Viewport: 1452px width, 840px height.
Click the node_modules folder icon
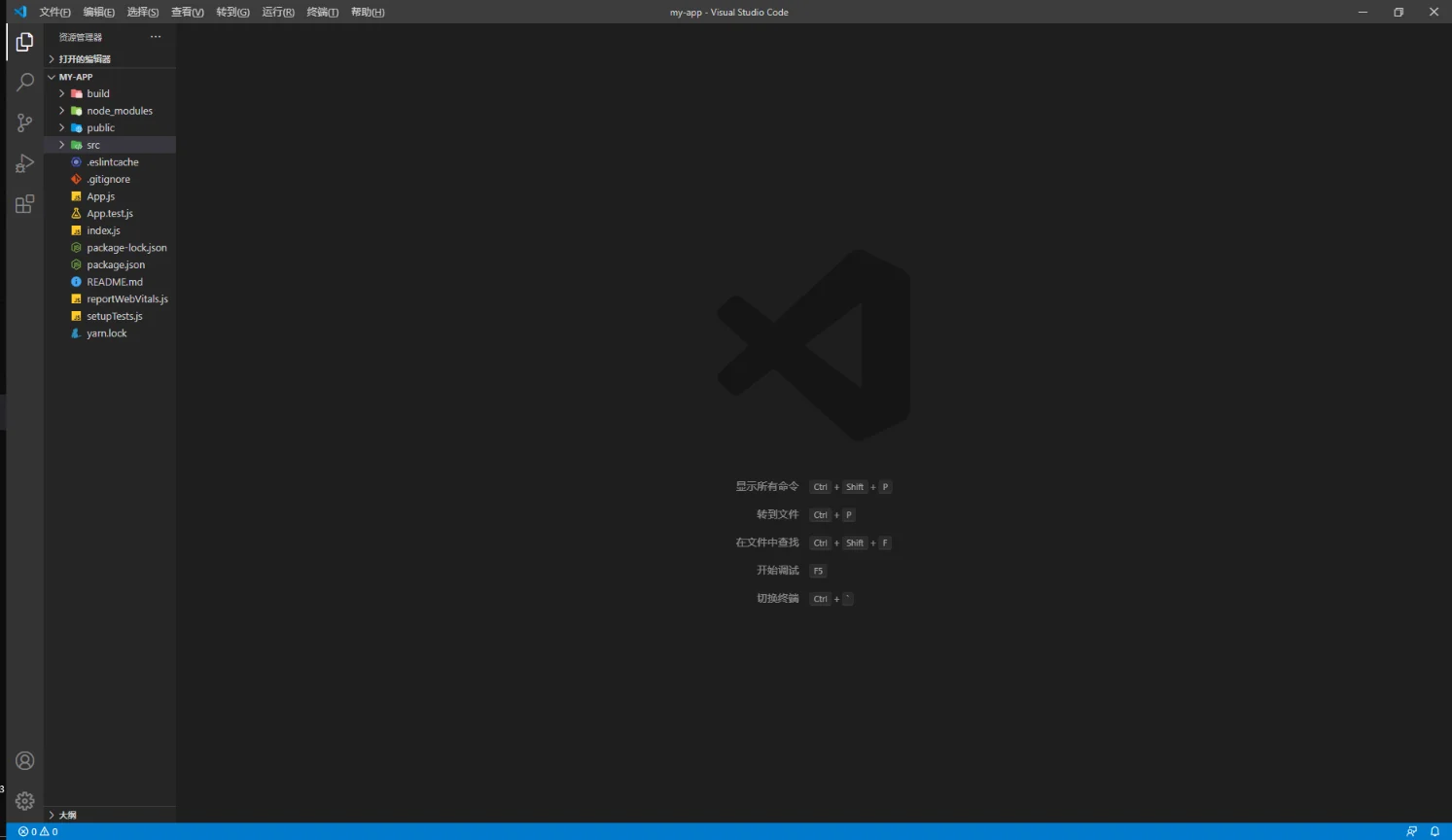coord(76,111)
